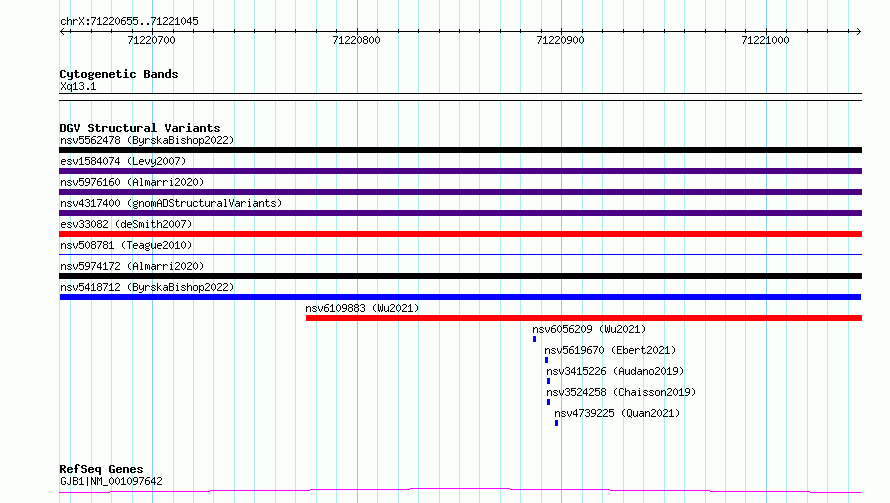890x503 pixels.
Task: Click the small blue nsv5619670 marker
Action: pos(547,361)
